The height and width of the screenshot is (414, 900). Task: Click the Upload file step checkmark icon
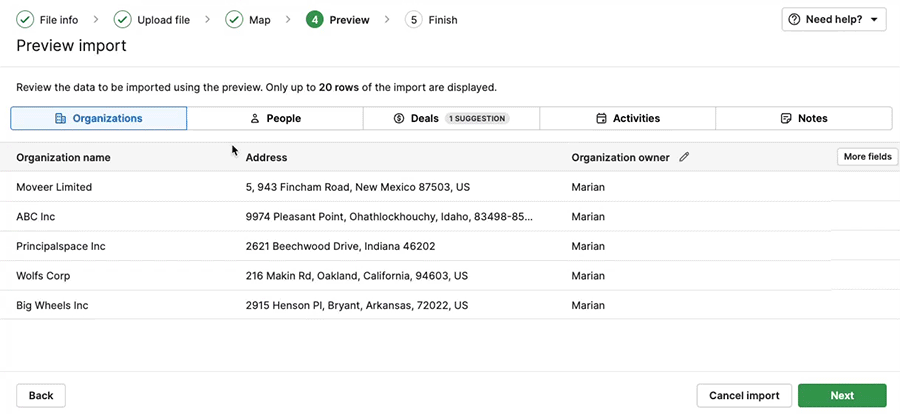(x=123, y=19)
